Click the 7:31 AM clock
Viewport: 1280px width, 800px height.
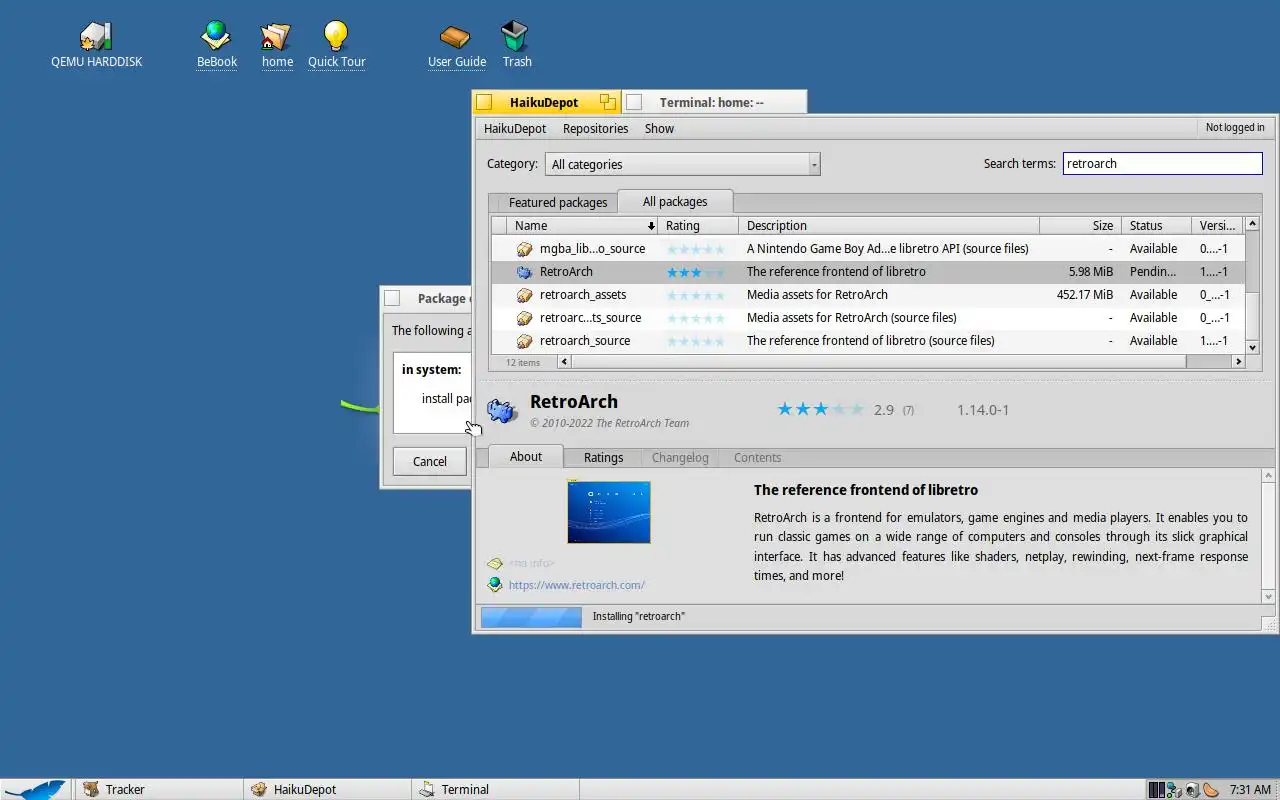(1250, 790)
